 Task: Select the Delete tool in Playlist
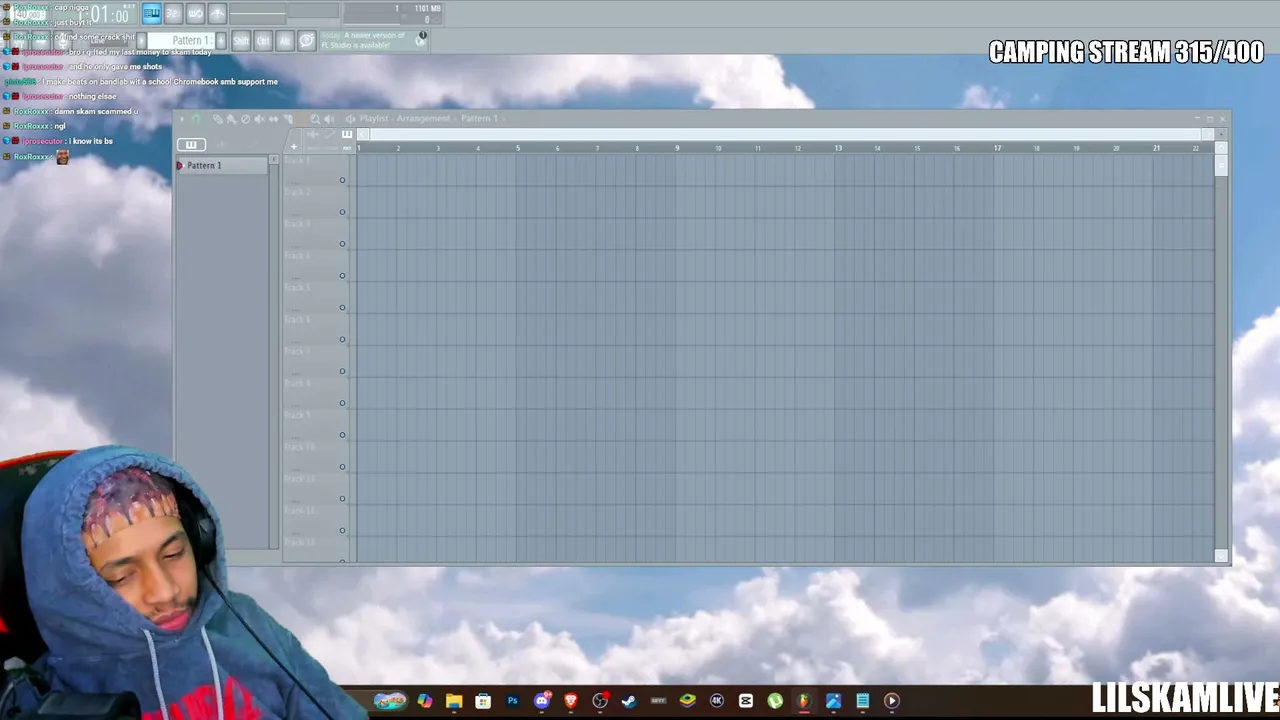click(x=245, y=119)
